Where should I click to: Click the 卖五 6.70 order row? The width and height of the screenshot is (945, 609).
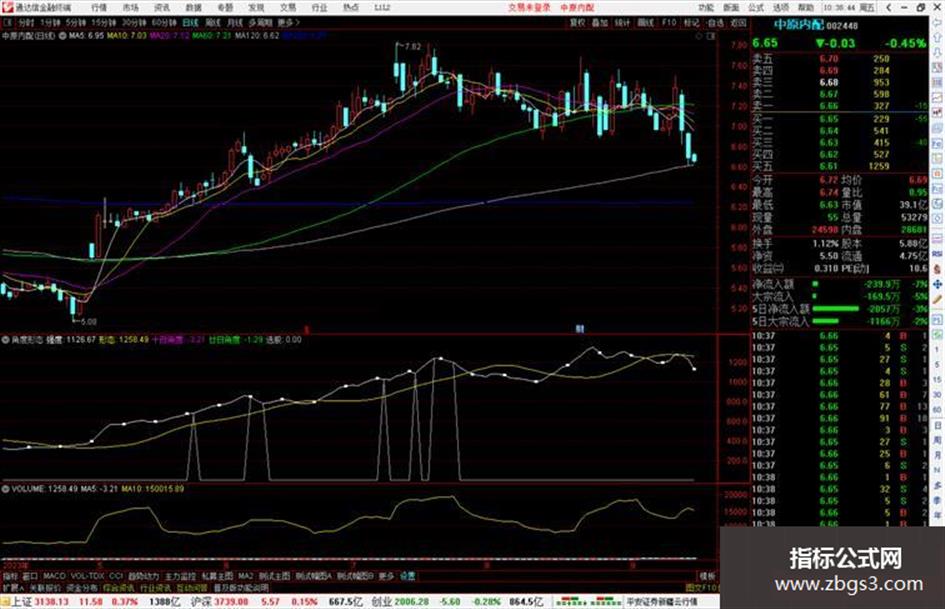coord(839,59)
